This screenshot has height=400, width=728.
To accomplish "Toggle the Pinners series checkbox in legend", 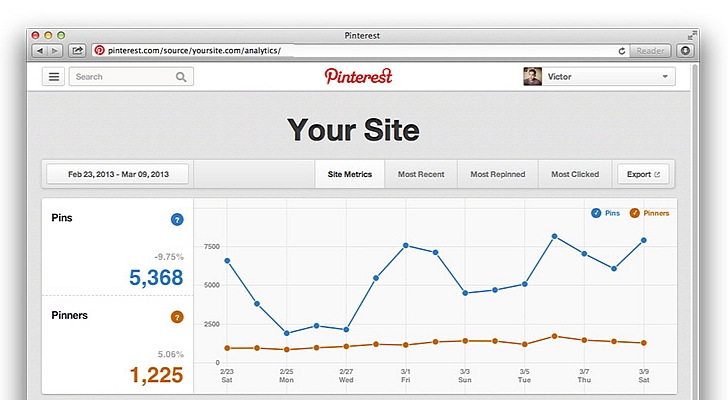I will (635, 213).
